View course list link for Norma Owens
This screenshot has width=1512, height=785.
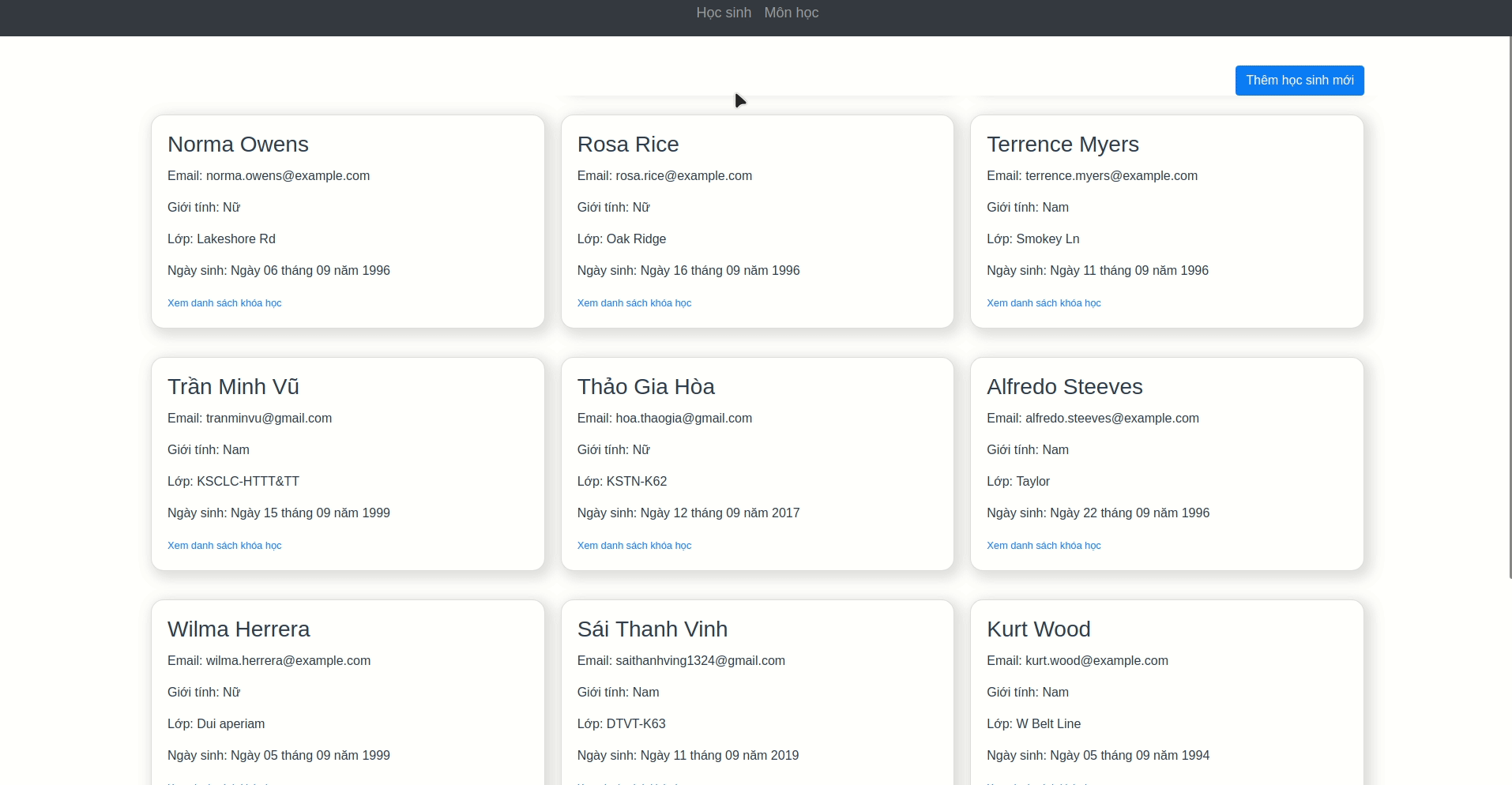click(224, 303)
